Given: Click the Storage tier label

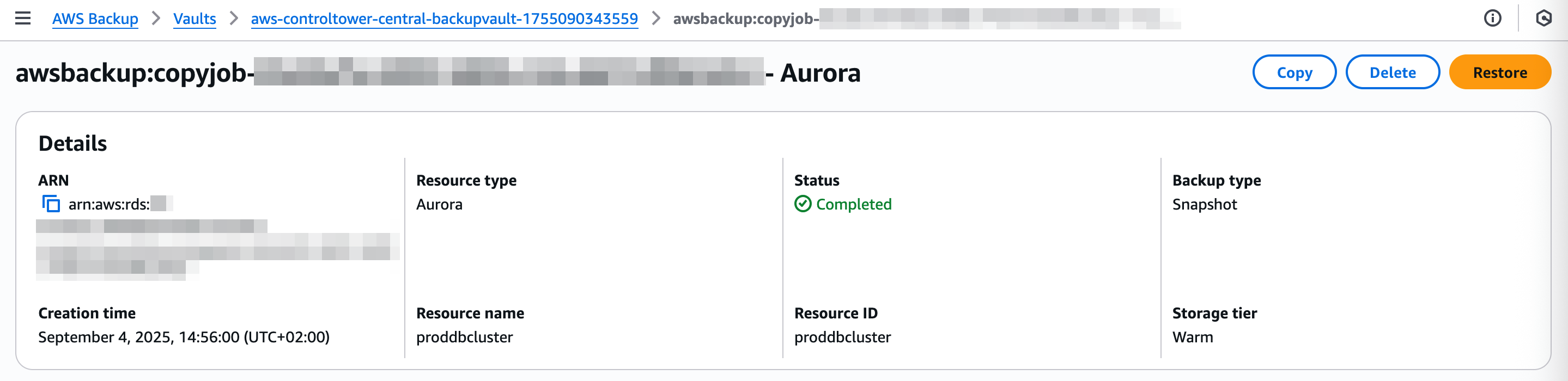Looking at the screenshot, I should pyautogui.click(x=1214, y=314).
